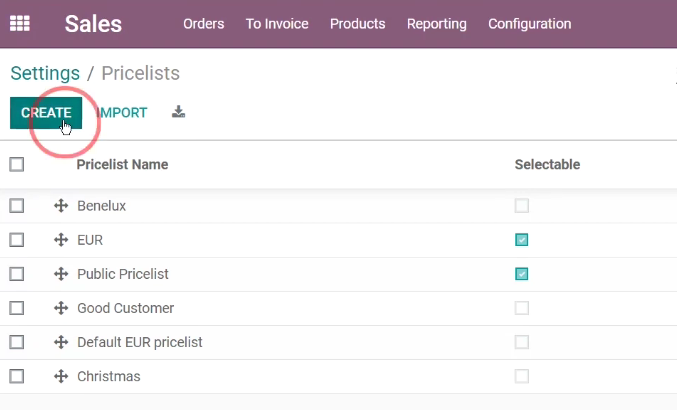Check the Christmas row selection box

(17, 376)
